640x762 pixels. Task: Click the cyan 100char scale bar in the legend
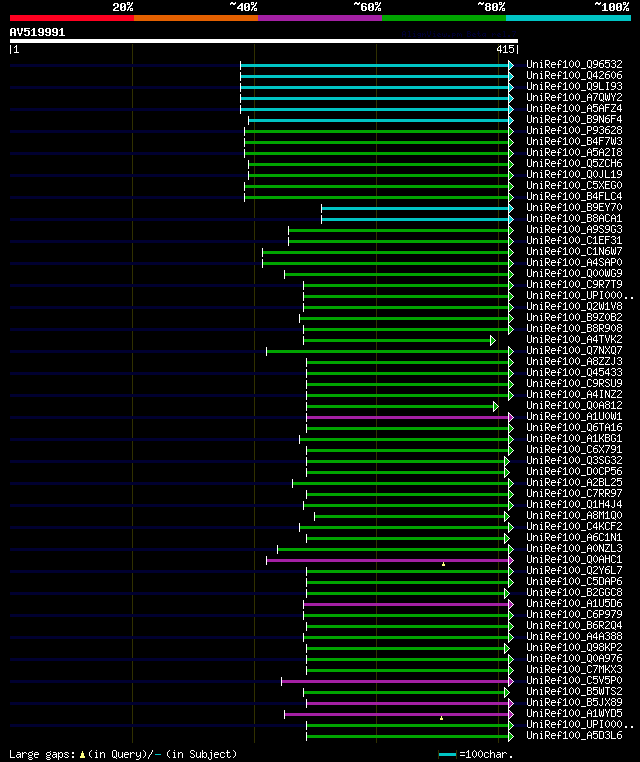(x=447, y=755)
